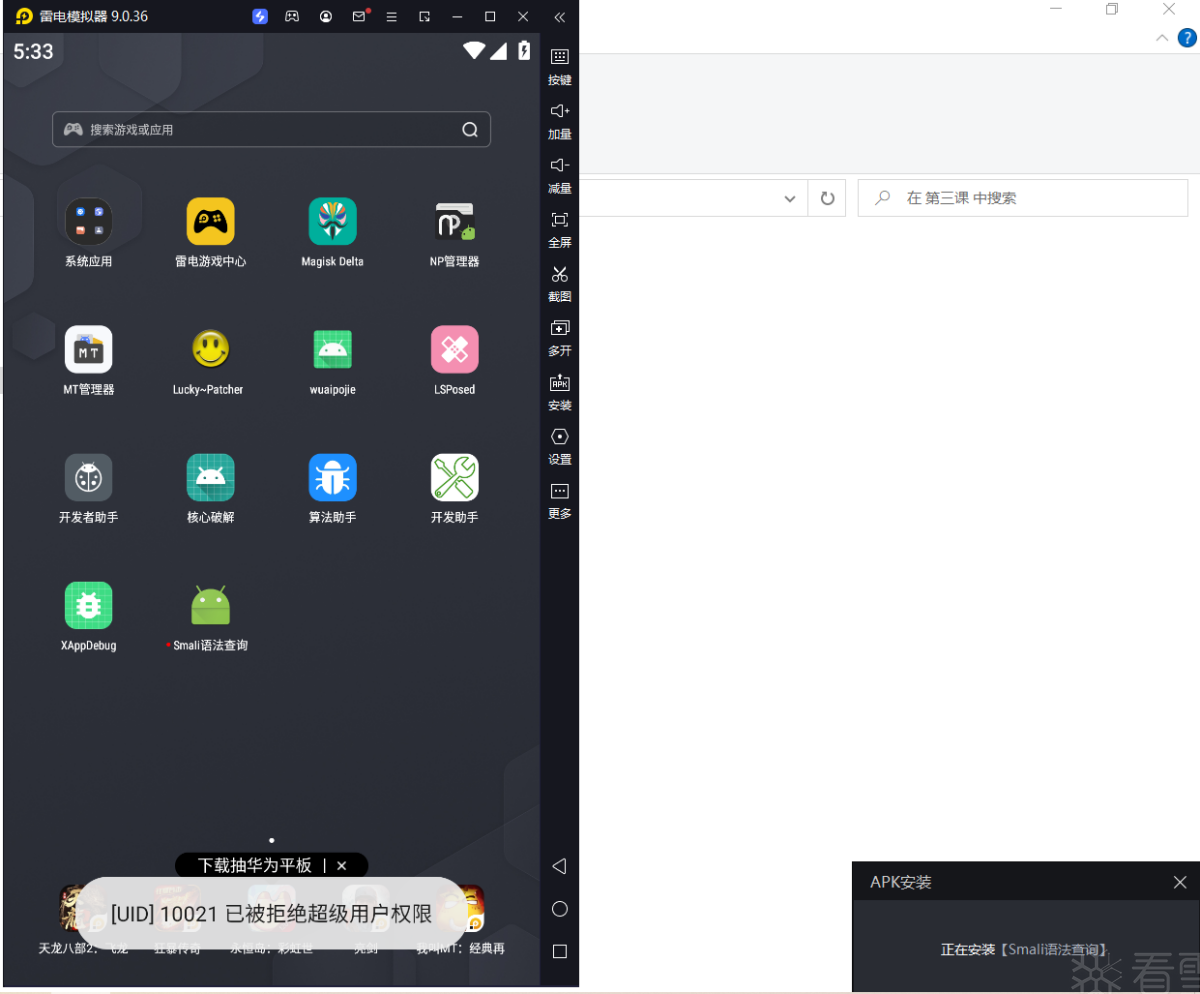Screen dimensions: 1200x994
Task: Launch MT管理器 app
Action: coord(88,349)
